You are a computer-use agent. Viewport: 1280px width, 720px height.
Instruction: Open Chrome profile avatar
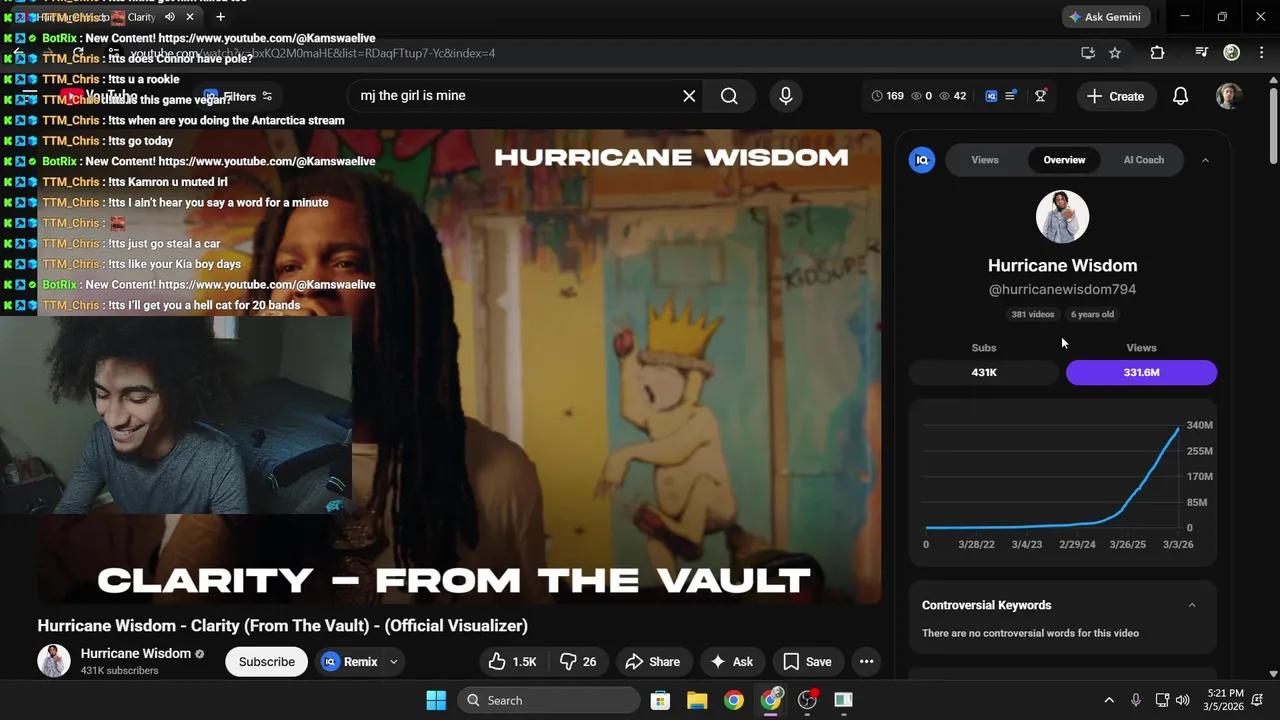tap(1232, 53)
